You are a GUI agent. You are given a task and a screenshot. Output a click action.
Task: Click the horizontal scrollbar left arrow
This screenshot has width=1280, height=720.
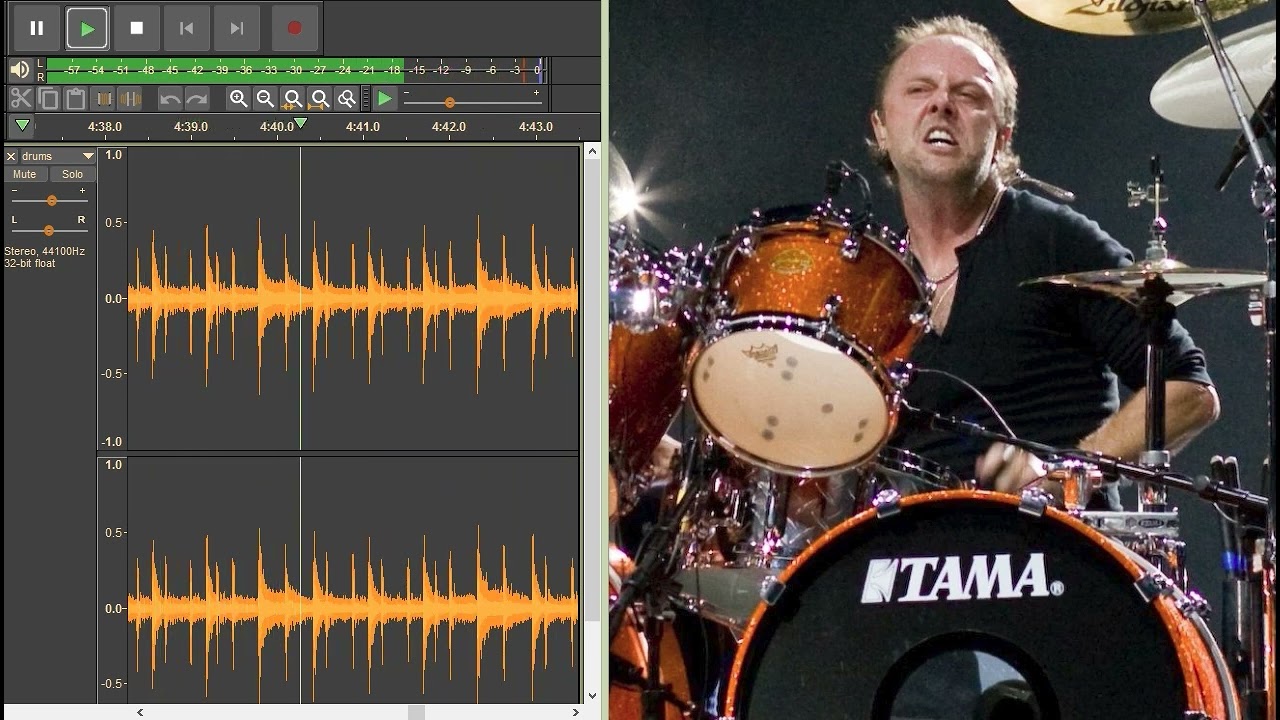140,712
